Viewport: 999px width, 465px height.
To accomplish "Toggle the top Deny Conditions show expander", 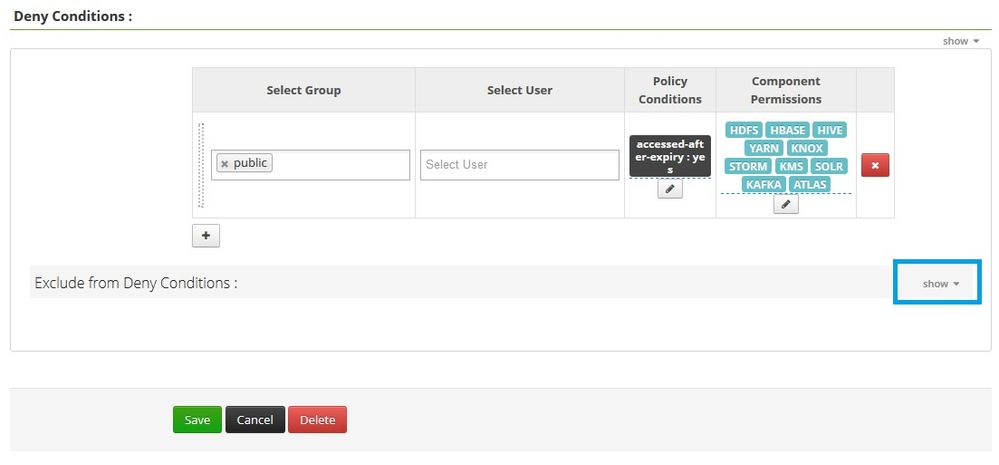I will tap(960, 41).
